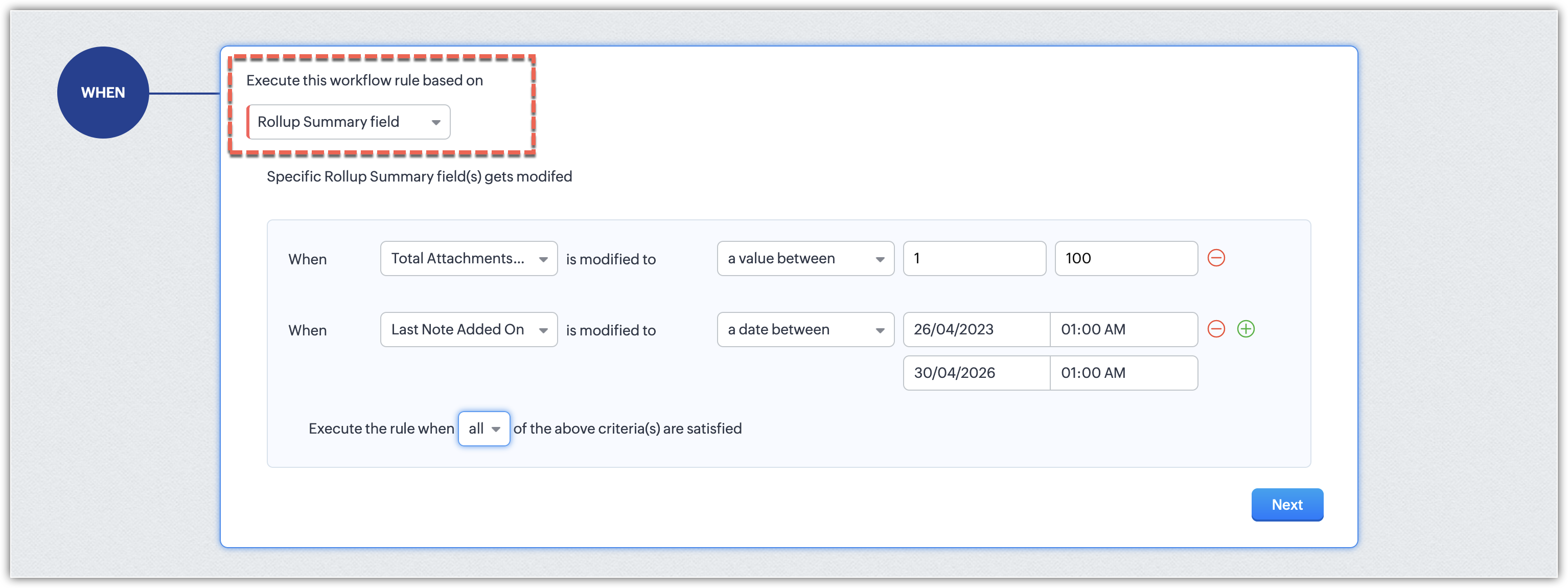Remove the Last Note Added On criteria row
The width and height of the screenshot is (1568, 588).
pos(1215,329)
